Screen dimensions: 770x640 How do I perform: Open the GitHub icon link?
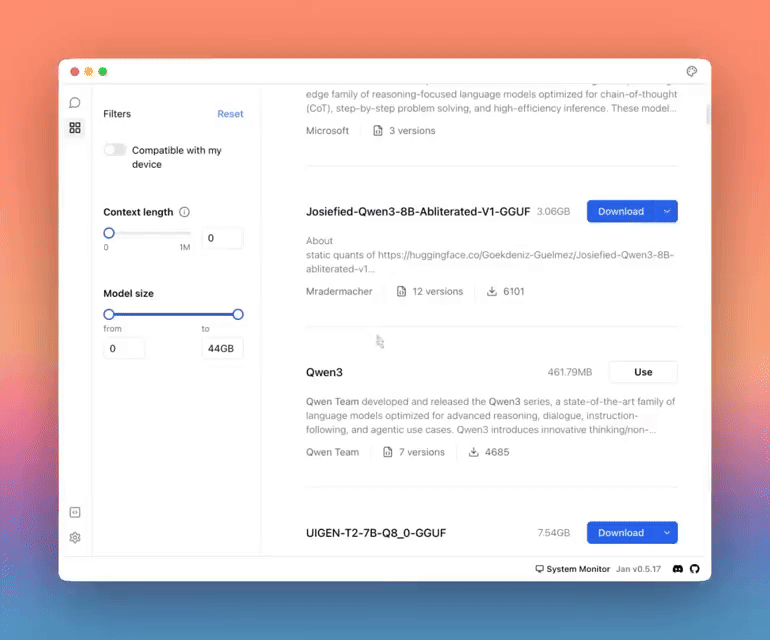(x=695, y=569)
